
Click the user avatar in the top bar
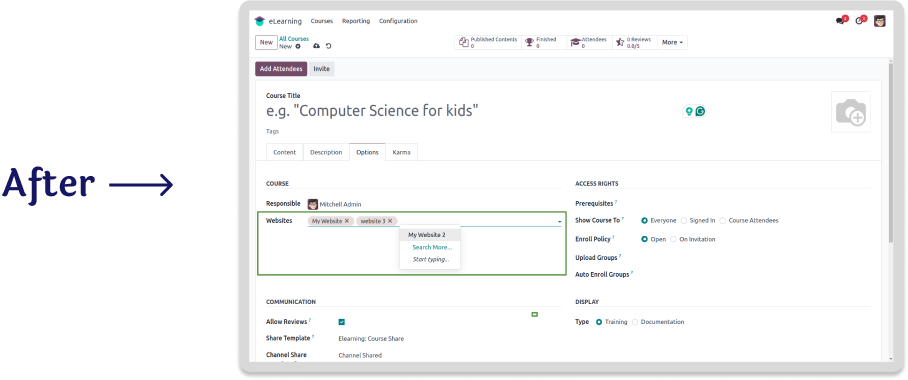point(880,21)
